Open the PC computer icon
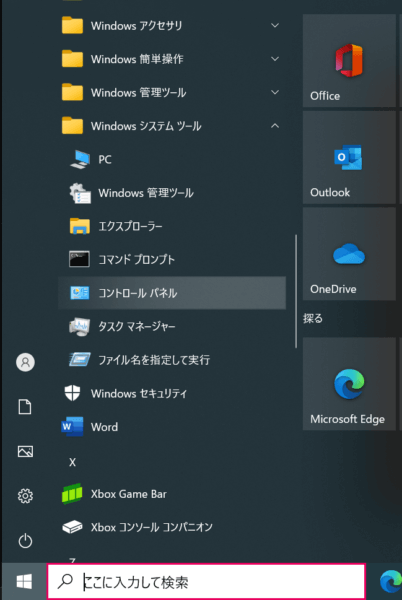Viewport: 402px width, 600px height. [x=80, y=159]
